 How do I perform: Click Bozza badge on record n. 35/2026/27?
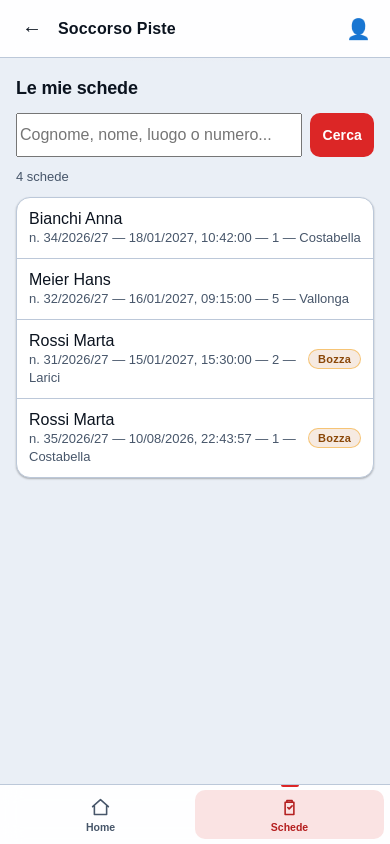click(x=335, y=438)
